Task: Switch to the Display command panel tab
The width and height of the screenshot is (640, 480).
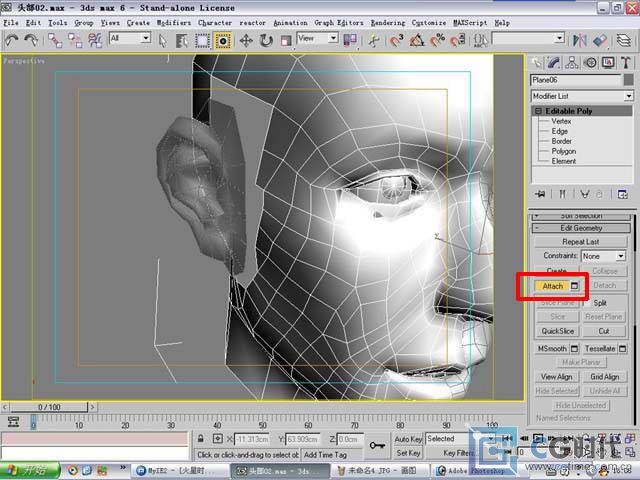Action: pyautogui.click(x=608, y=62)
